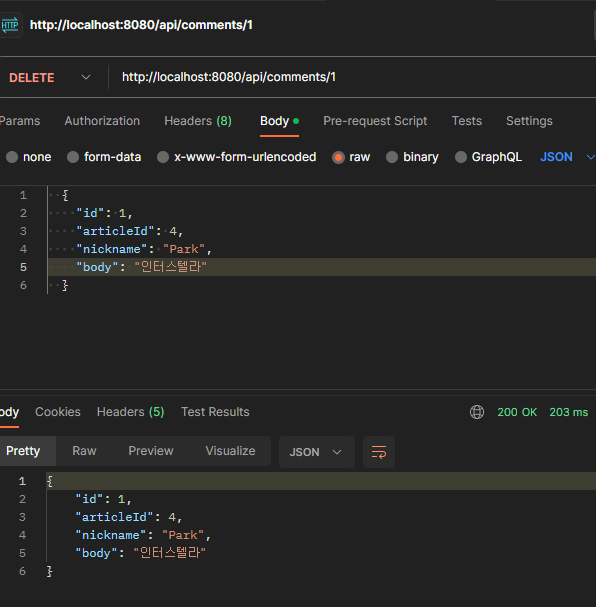
Task: Go to the Tests tab
Action: pyautogui.click(x=467, y=121)
